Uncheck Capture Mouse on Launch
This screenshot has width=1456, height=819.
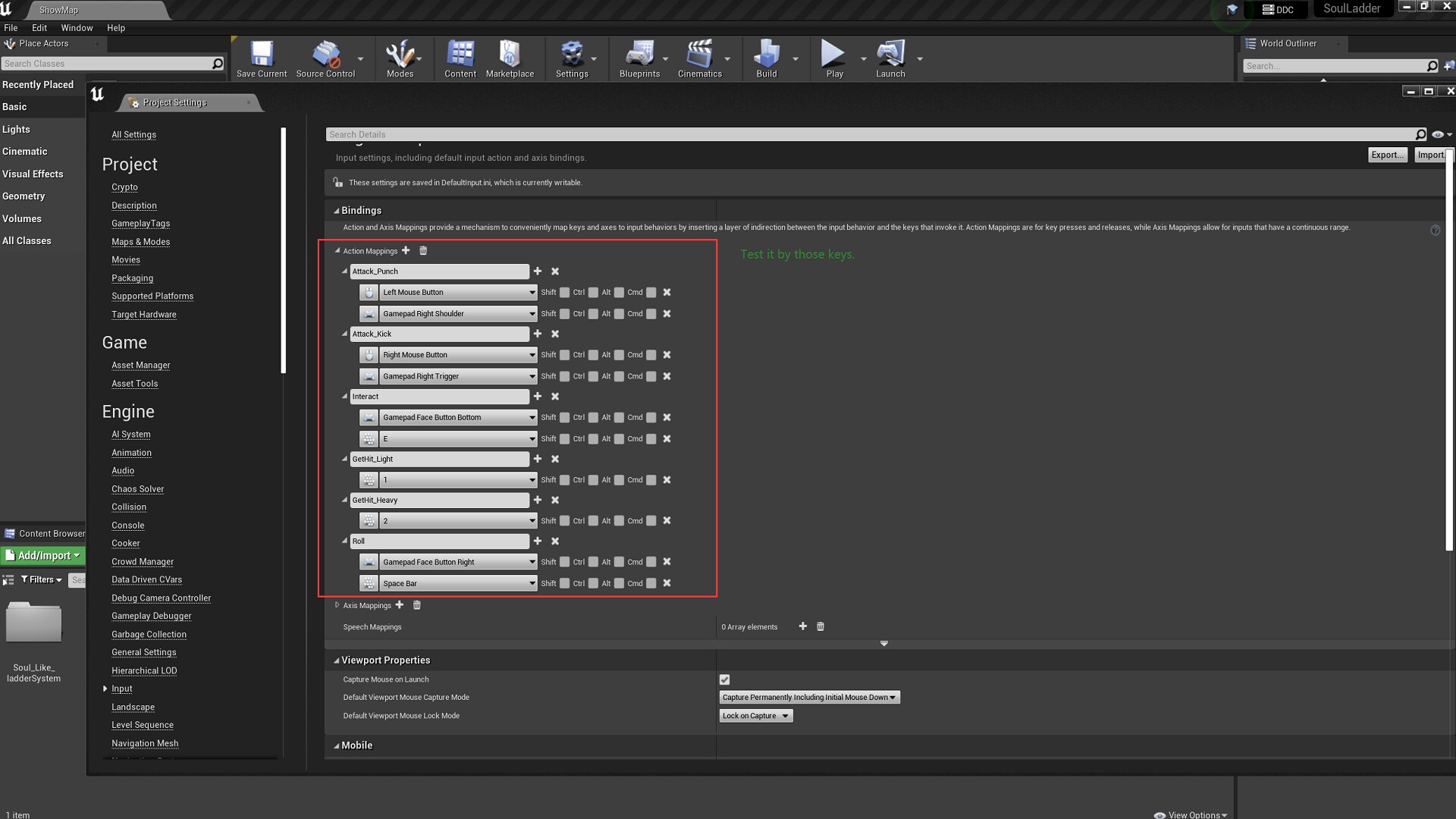pyautogui.click(x=724, y=680)
